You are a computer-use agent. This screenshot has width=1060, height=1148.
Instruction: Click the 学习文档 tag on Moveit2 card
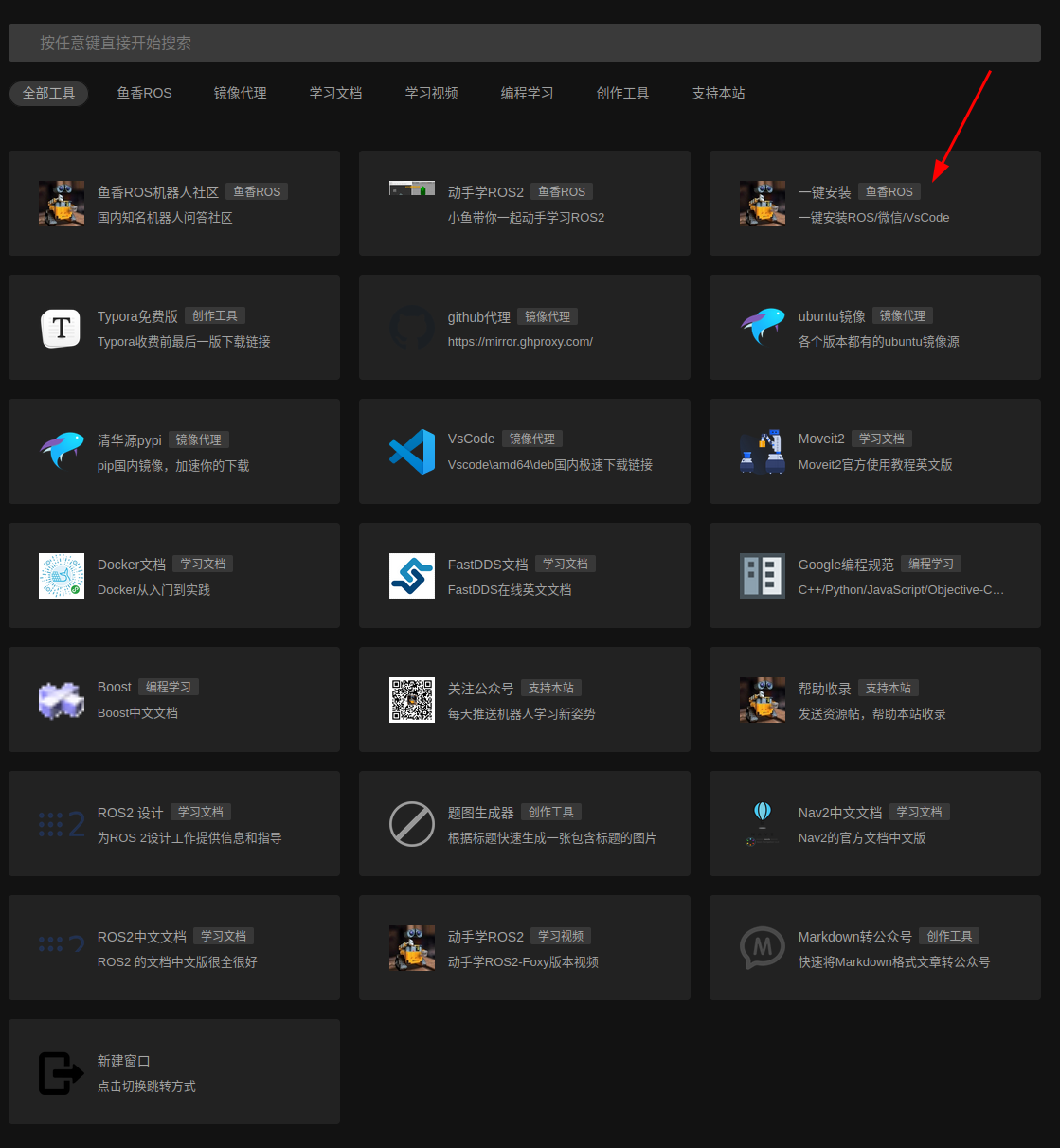(x=882, y=439)
